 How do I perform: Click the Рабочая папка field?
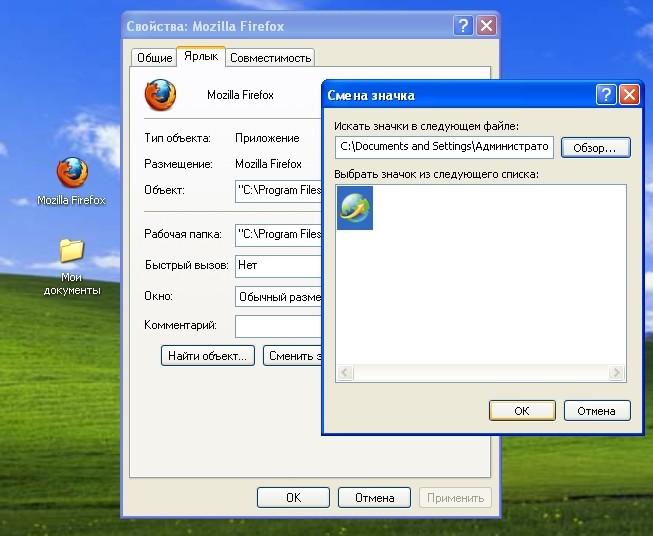point(279,235)
